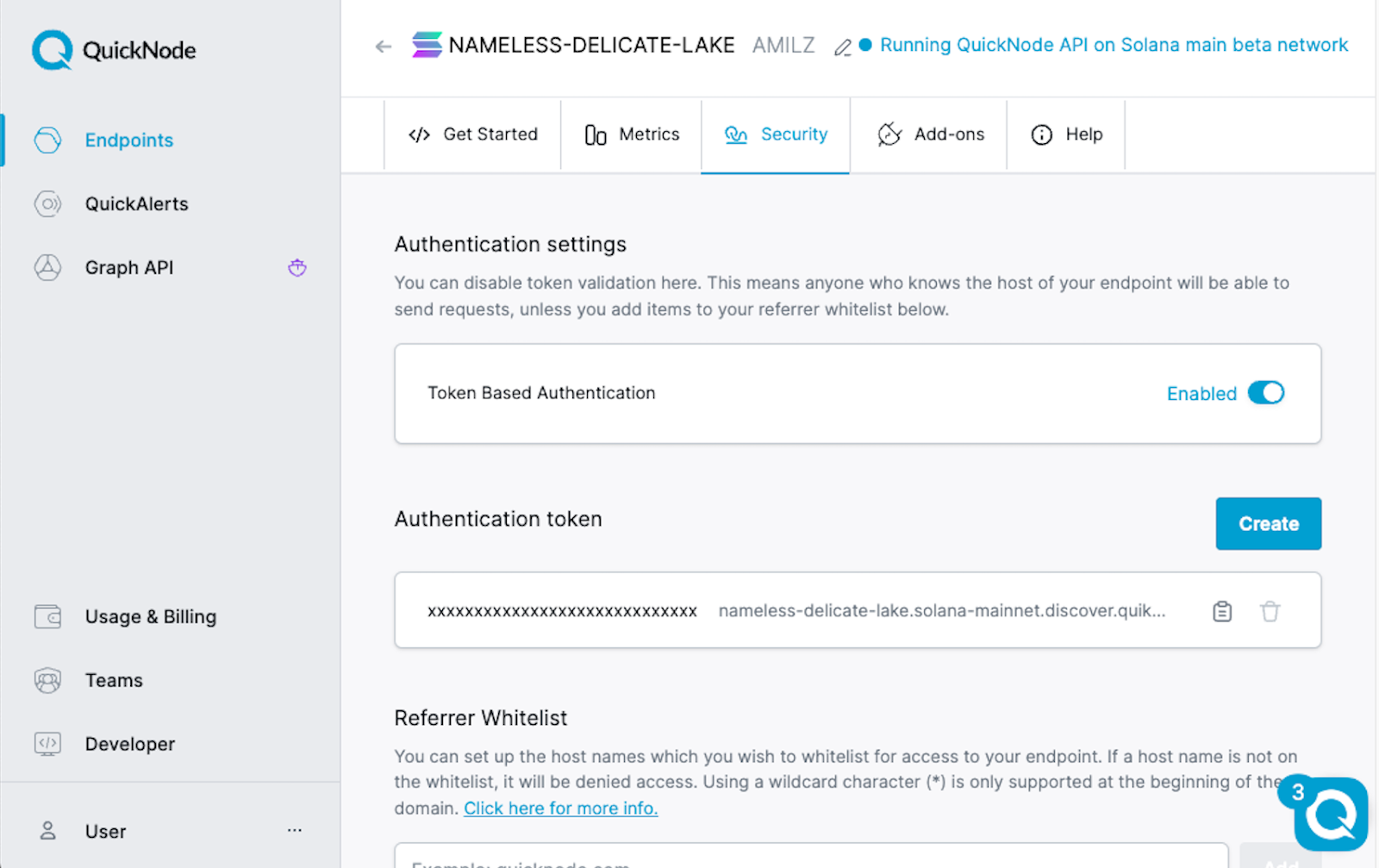Click the Teams sidebar icon
1379x868 pixels.
pyautogui.click(x=47, y=680)
